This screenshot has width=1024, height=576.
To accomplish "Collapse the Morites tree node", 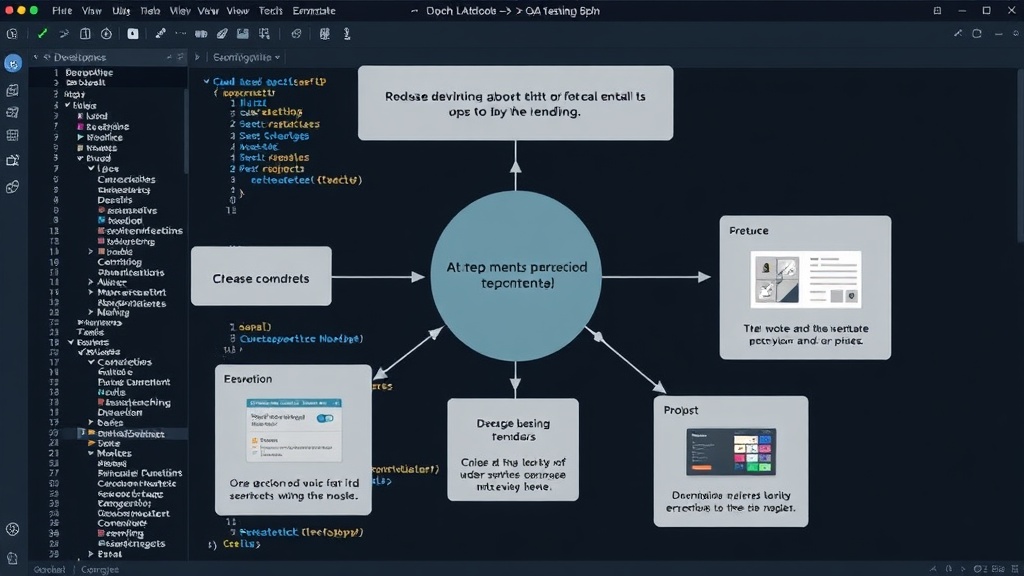I will 91,453.
